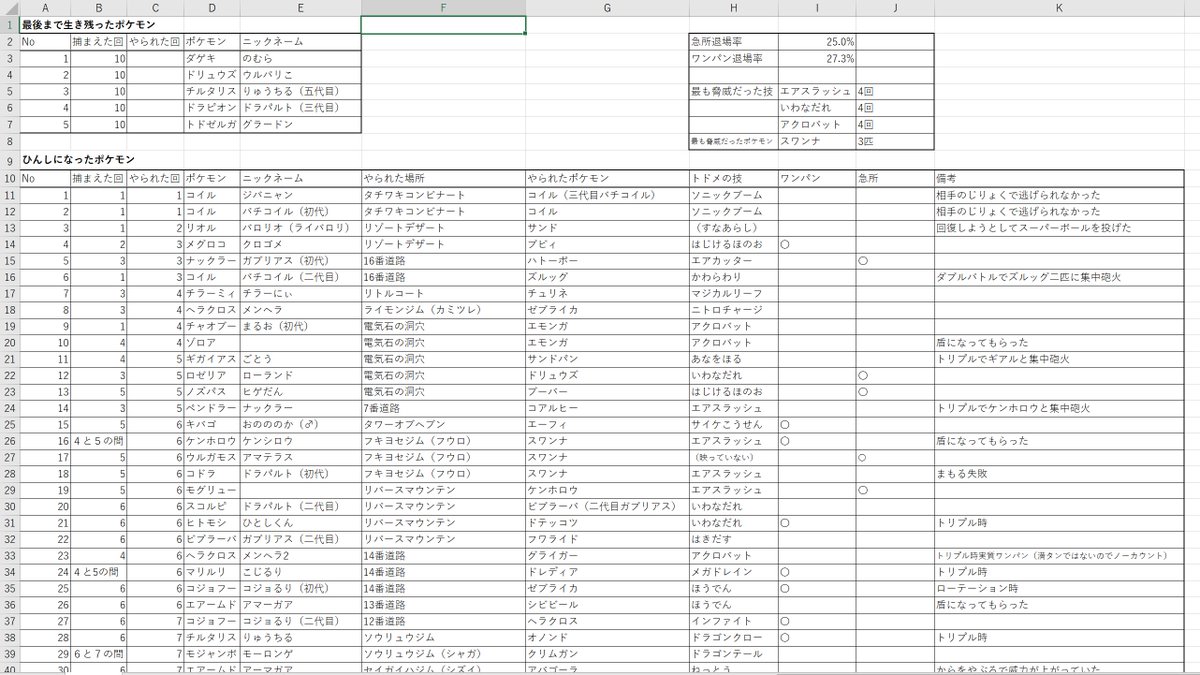
Task: Click the value 27.3%
Action: tap(816, 59)
